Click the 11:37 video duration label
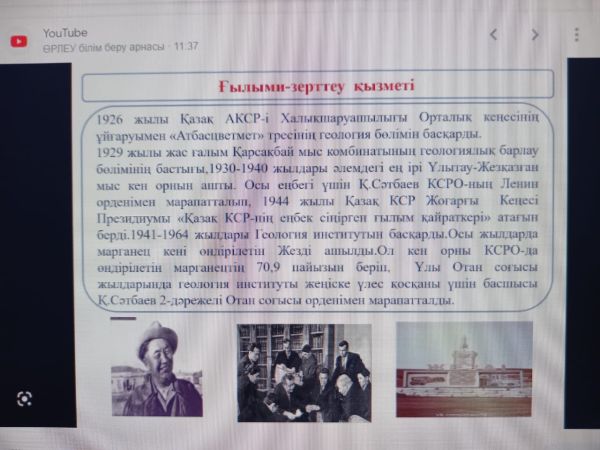The width and height of the screenshot is (600, 450). (x=186, y=47)
